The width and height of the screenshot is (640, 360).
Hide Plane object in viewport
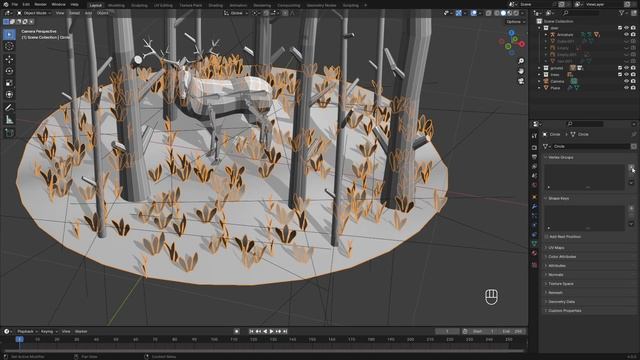pyautogui.click(x=626, y=88)
